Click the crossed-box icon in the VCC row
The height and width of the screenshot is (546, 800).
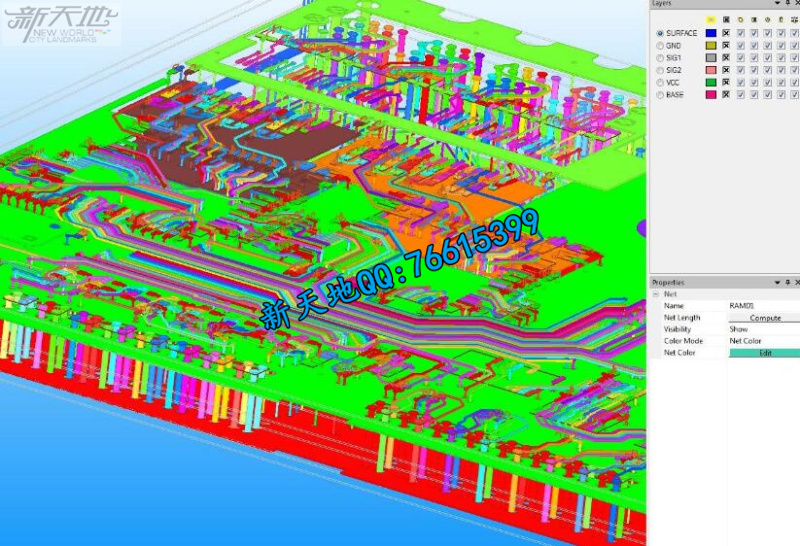(725, 82)
